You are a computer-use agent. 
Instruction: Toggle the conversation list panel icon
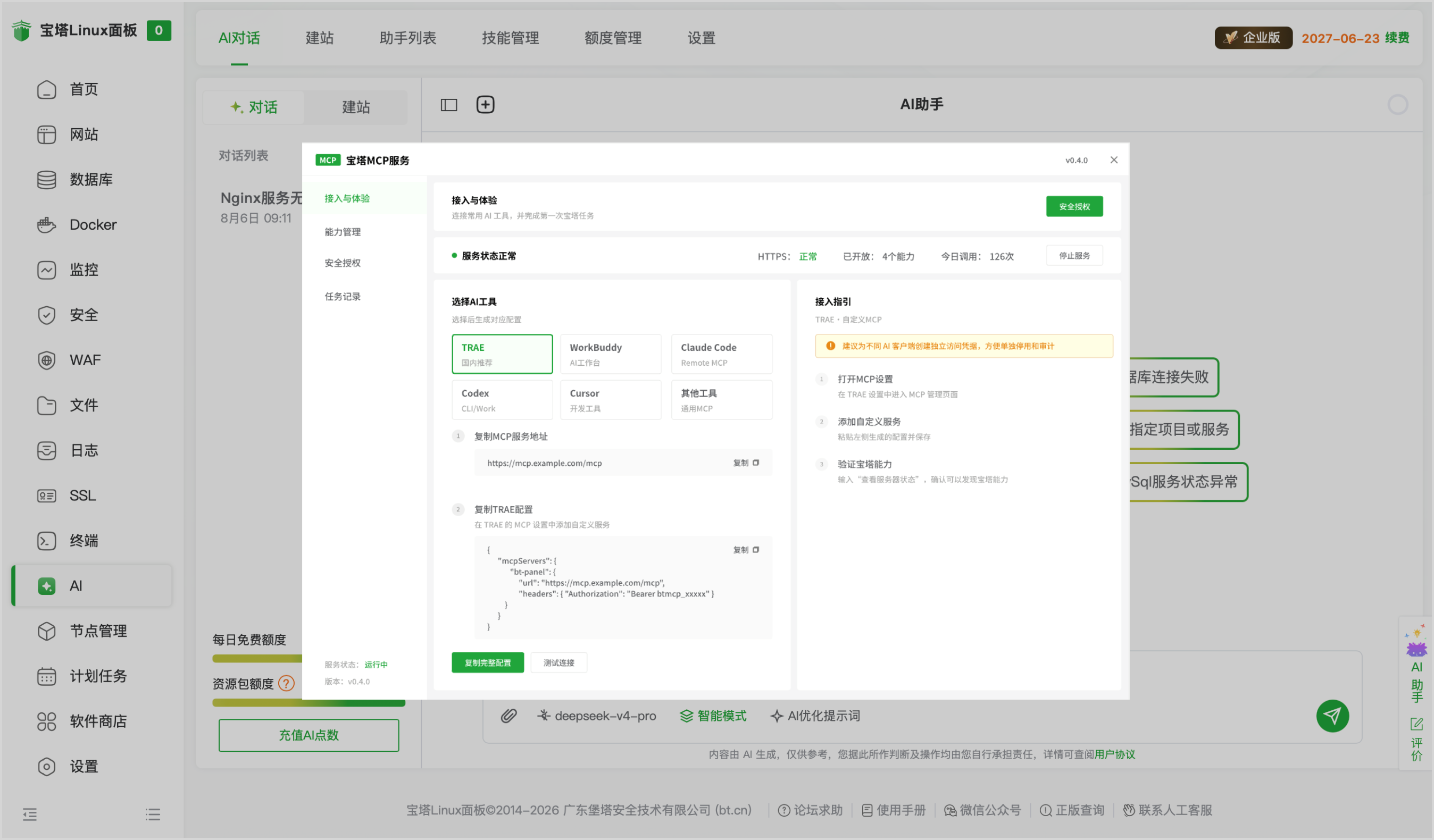pos(449,105)
